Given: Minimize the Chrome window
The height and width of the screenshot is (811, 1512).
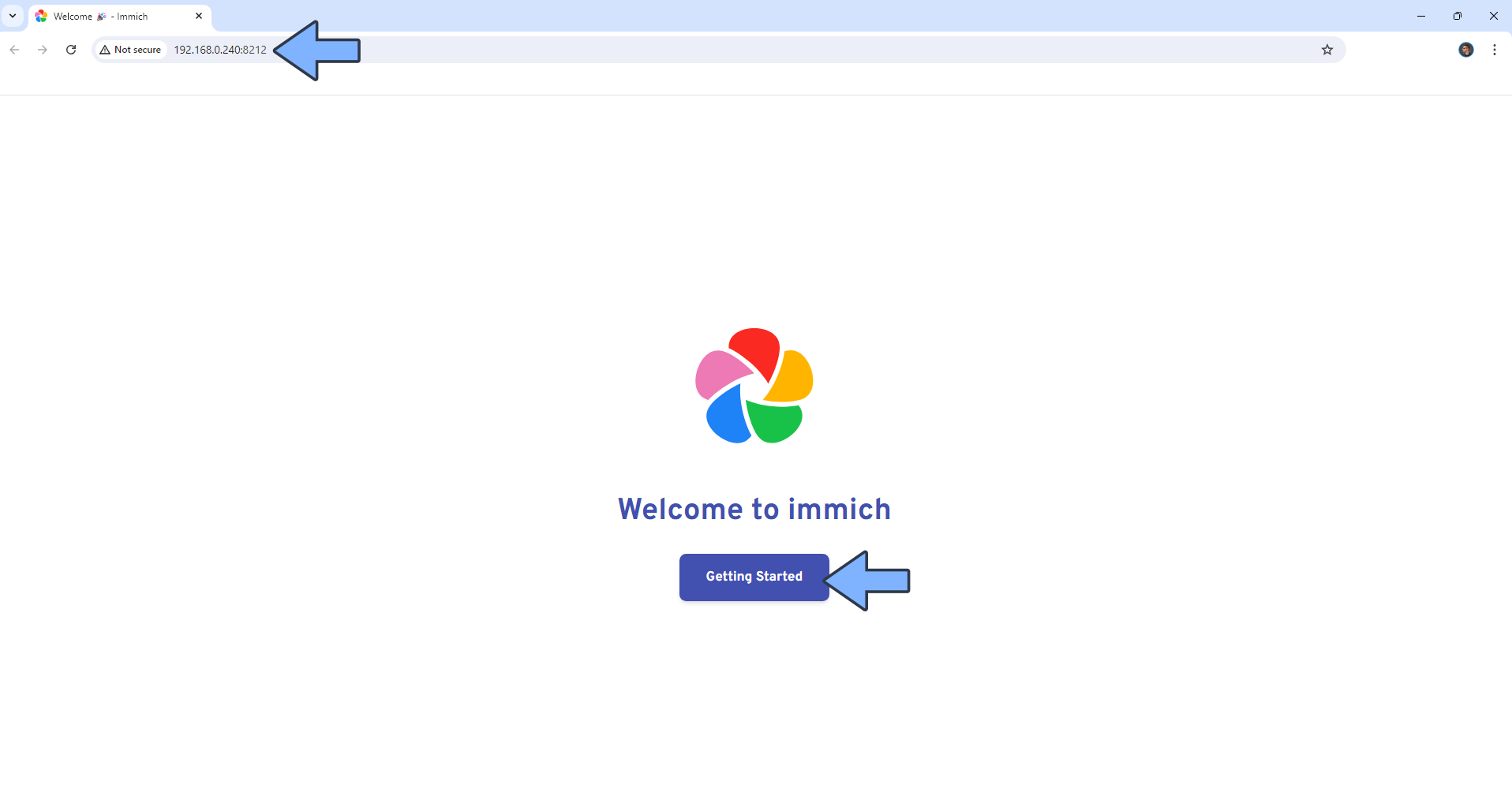Looking at the screenshot, I should [1421, 16].
